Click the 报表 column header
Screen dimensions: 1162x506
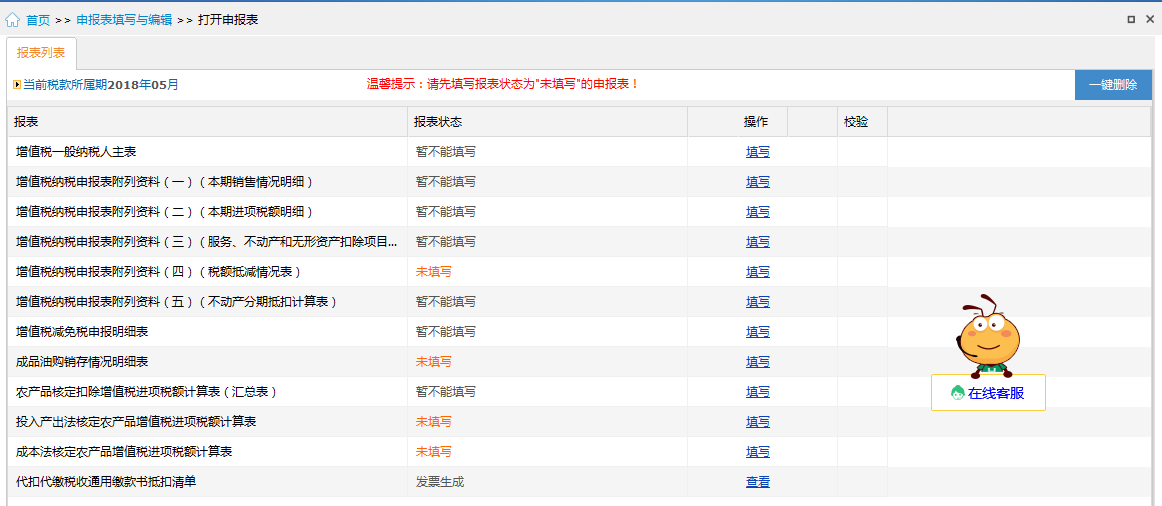(208, 121)
